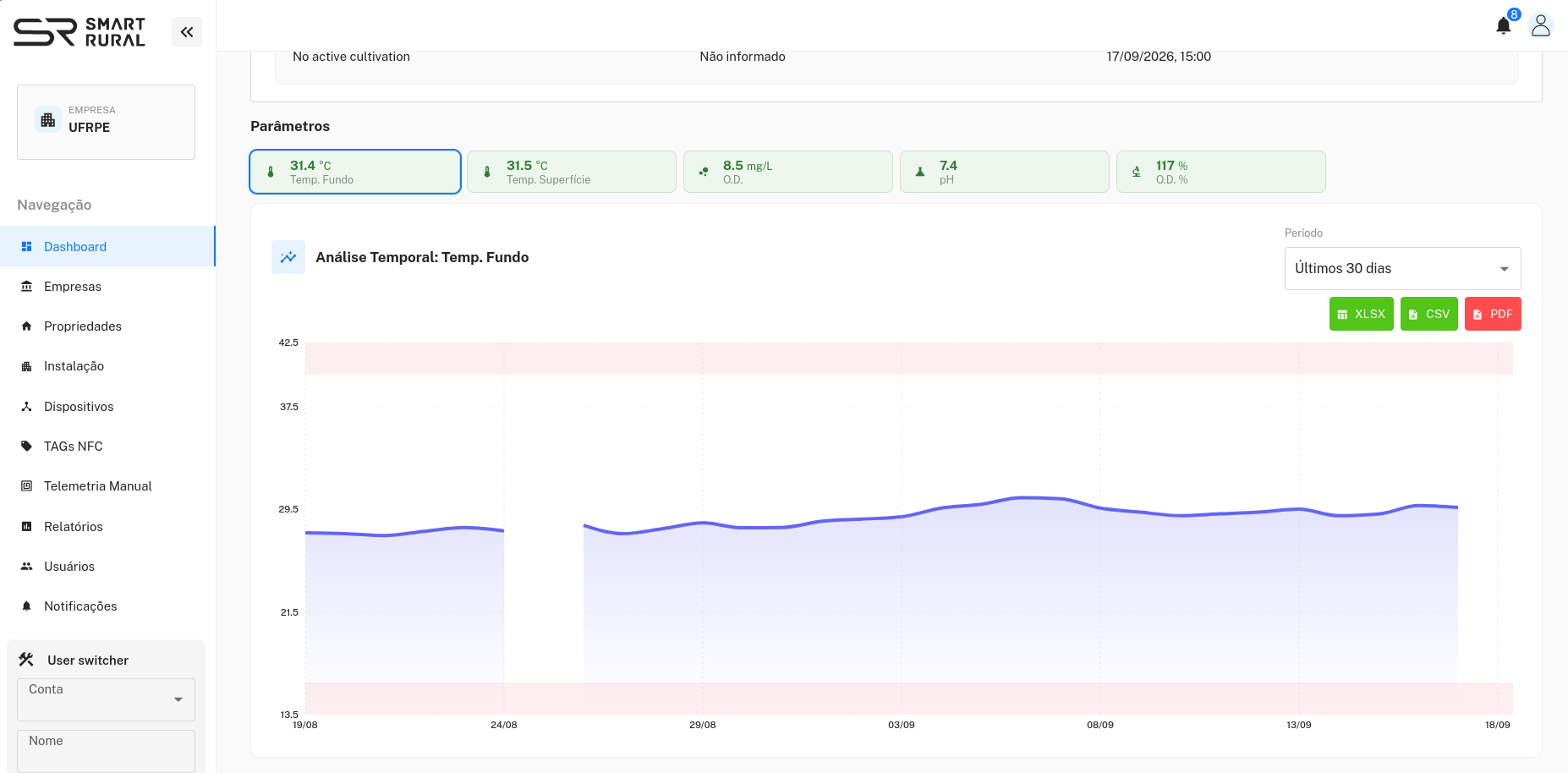The image size is (1568, 773).
Task: Click the thermometer icon on Temp. Fundo
Action: [x=271, y=172]
